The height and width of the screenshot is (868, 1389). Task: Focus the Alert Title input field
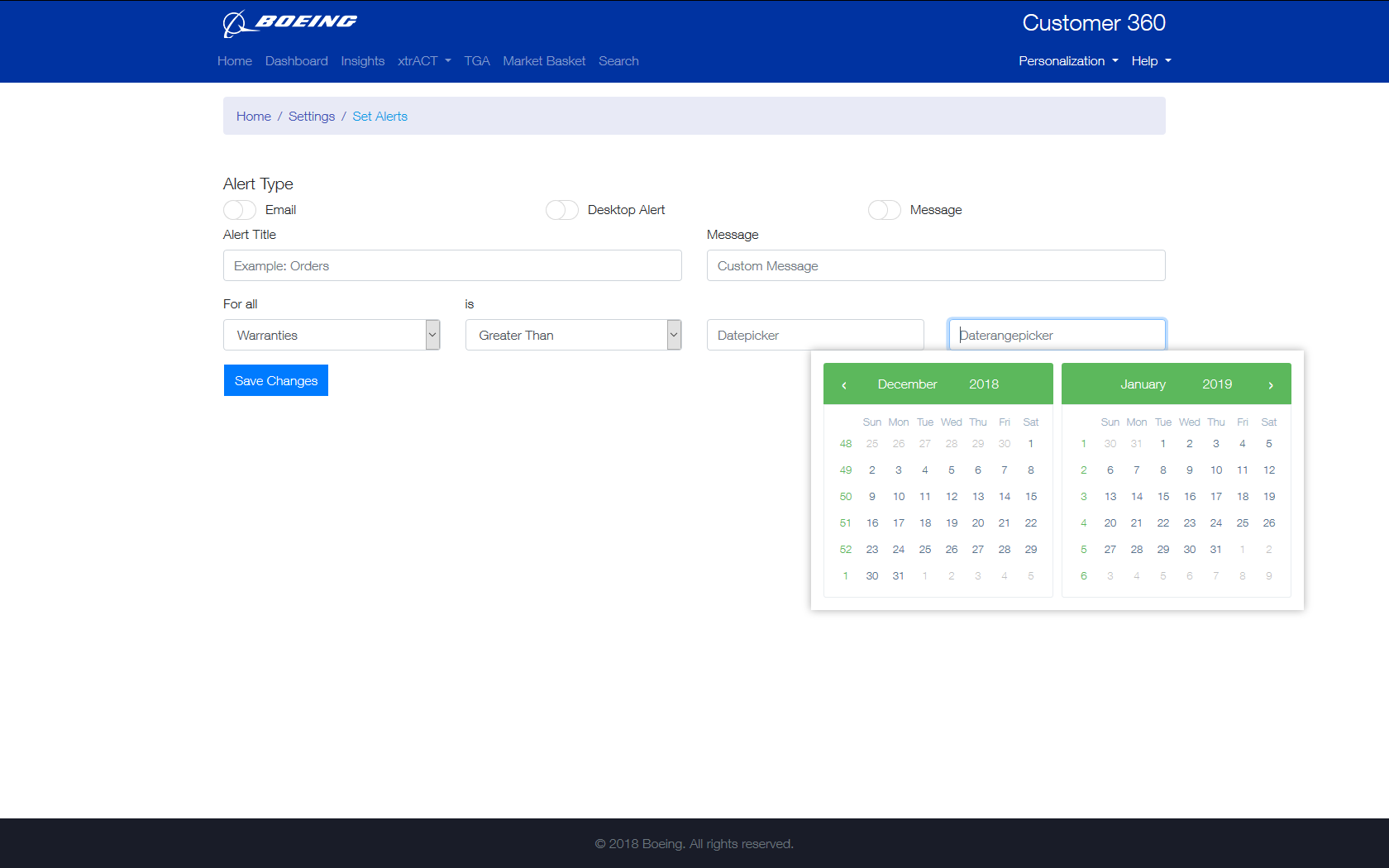pyautogui.click(x=452, y=265)
